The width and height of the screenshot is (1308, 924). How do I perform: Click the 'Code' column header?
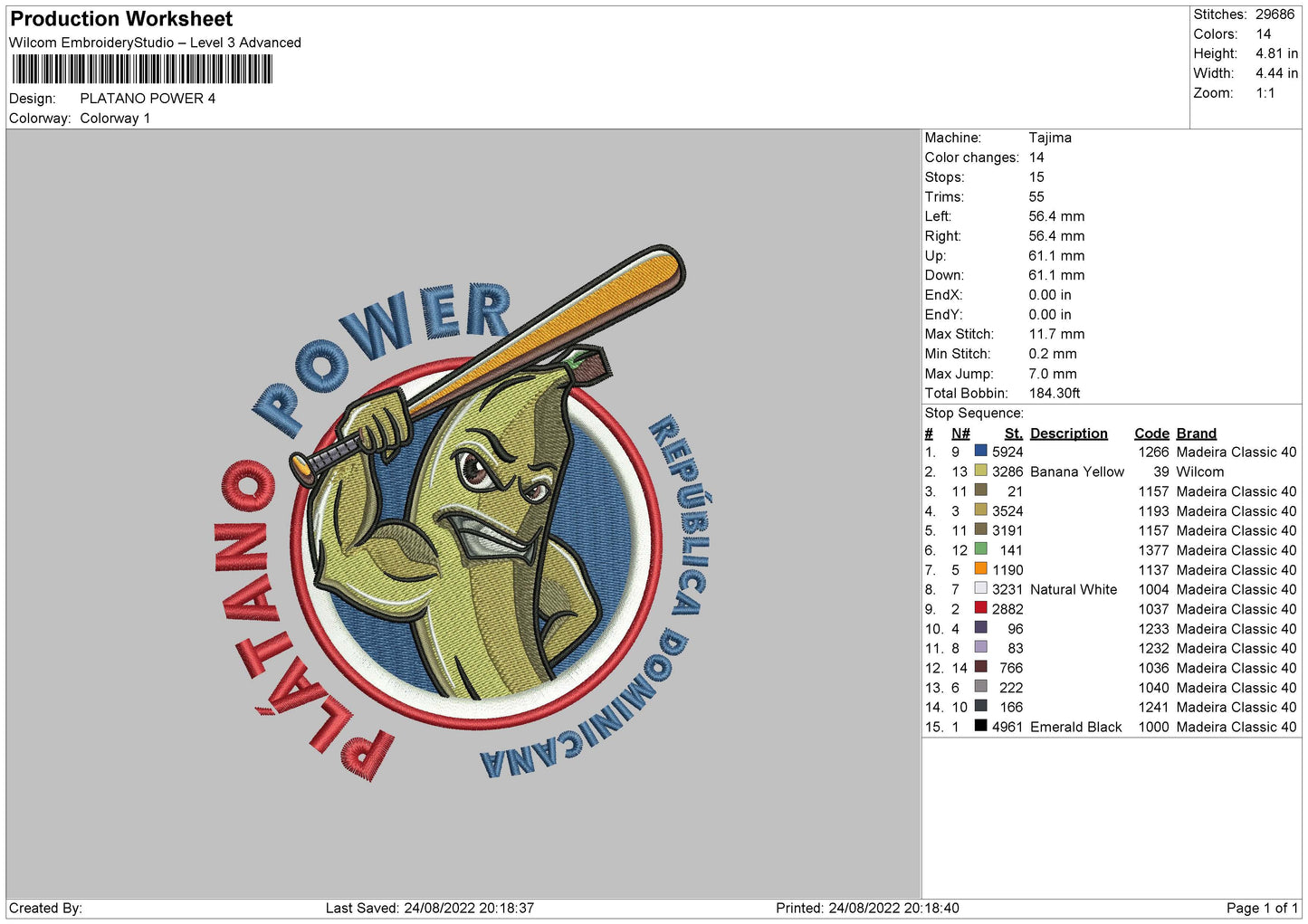pos(1151,433)
